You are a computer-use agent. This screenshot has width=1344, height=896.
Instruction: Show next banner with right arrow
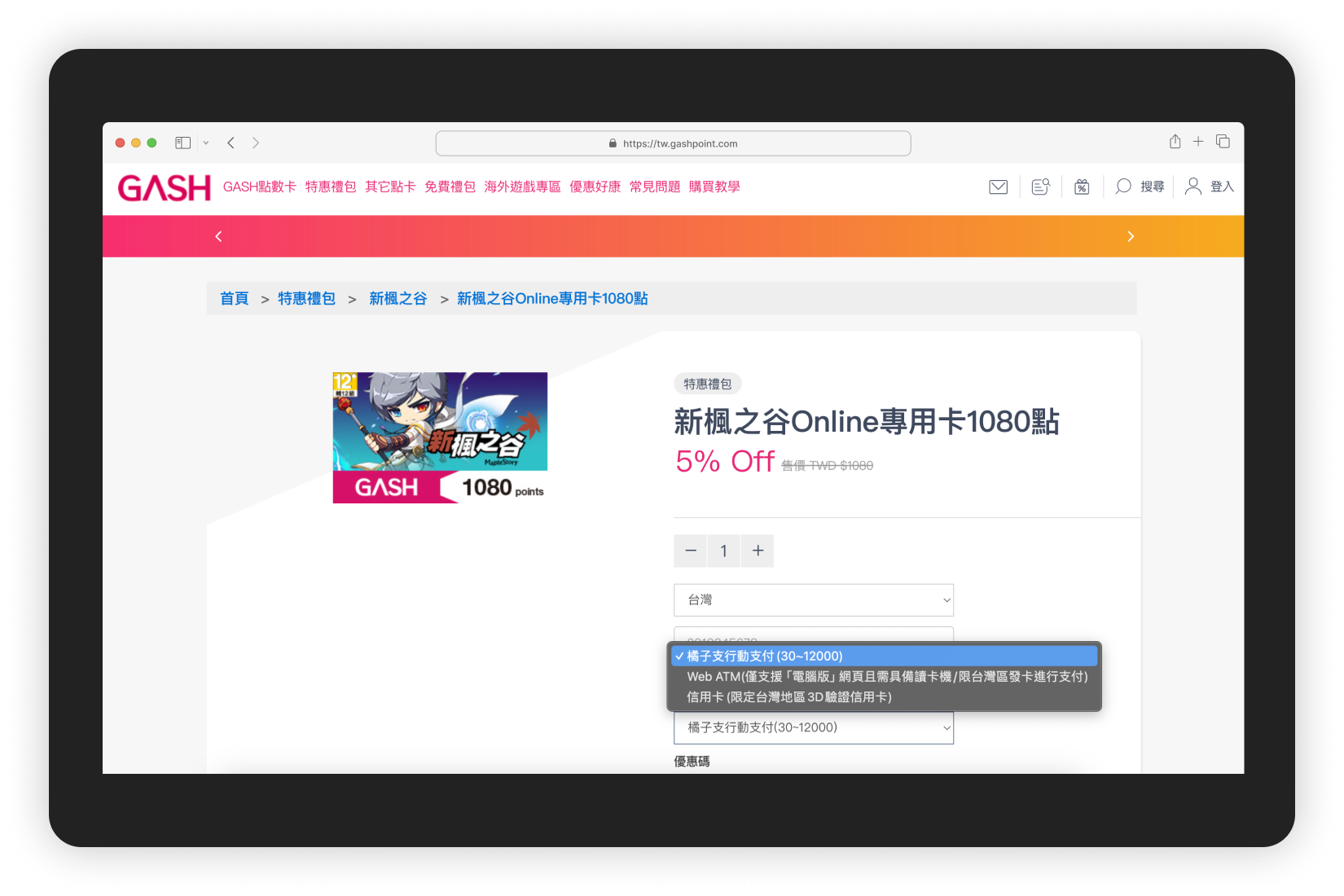1131,236
